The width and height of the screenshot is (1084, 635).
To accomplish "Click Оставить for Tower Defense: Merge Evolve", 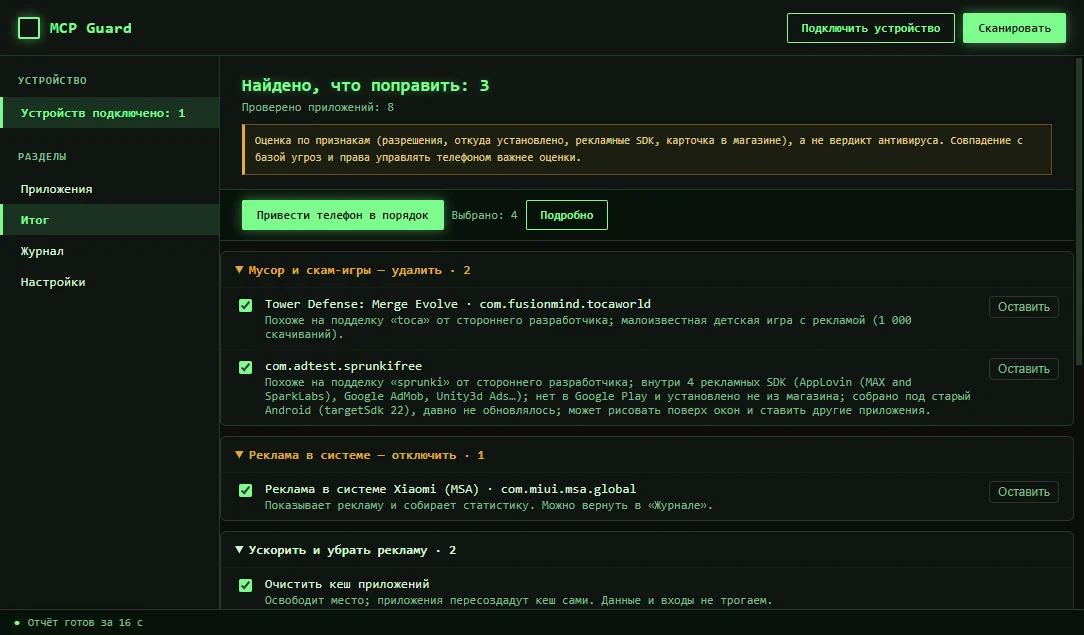I will click(x=1023, y=307).
